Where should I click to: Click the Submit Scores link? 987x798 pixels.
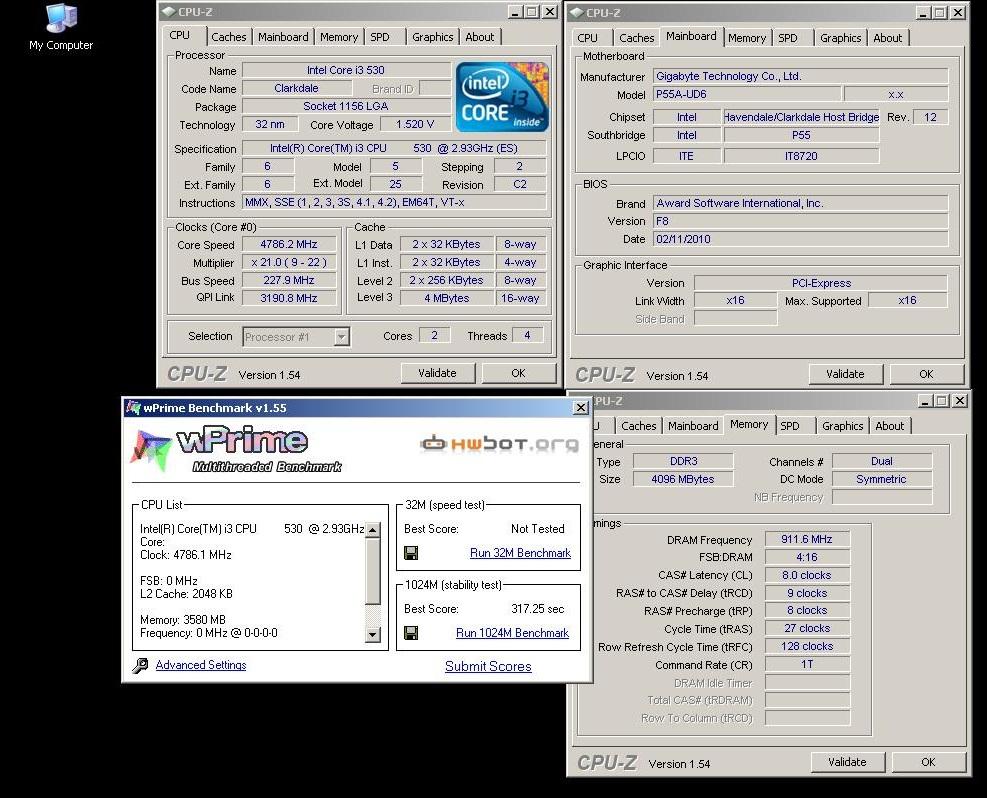click(x=488, y=666)
